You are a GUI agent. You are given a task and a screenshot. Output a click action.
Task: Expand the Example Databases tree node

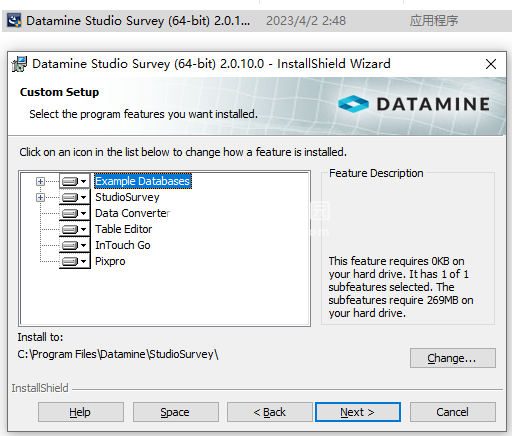tap(40, 181)
